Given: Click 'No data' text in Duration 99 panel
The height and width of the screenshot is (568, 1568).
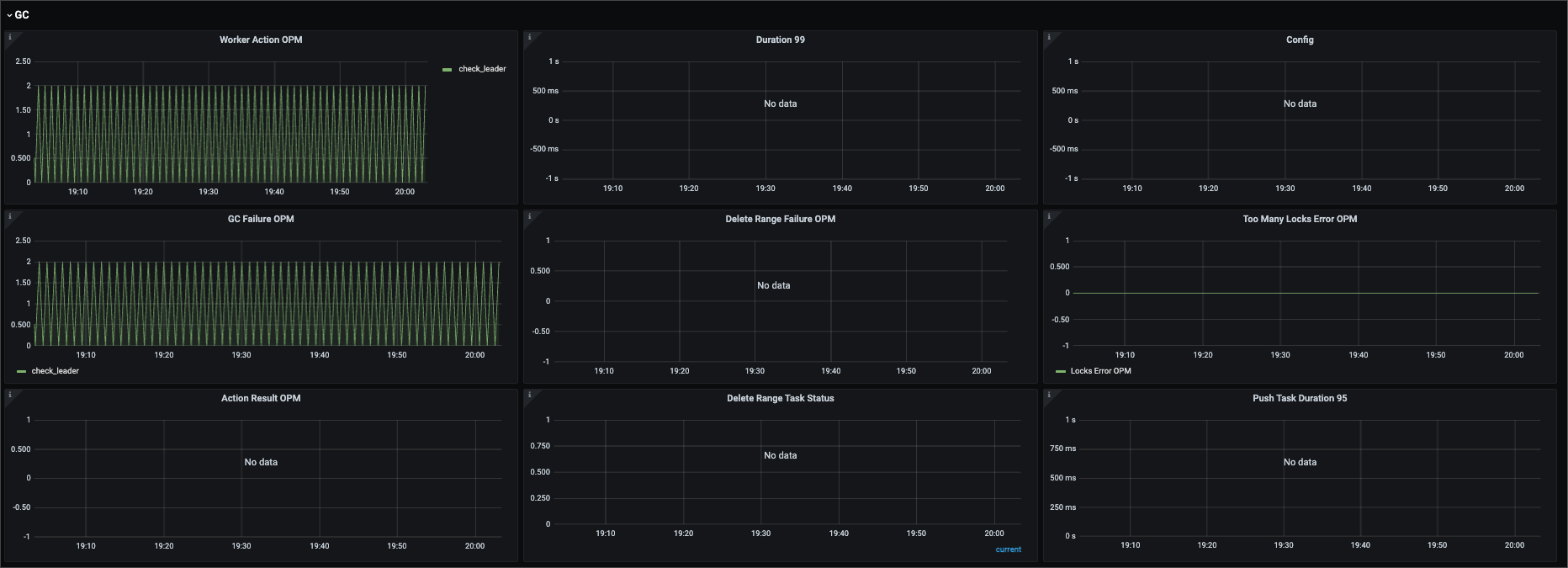Looking at the screenshot, I should (x=780, y=104).
